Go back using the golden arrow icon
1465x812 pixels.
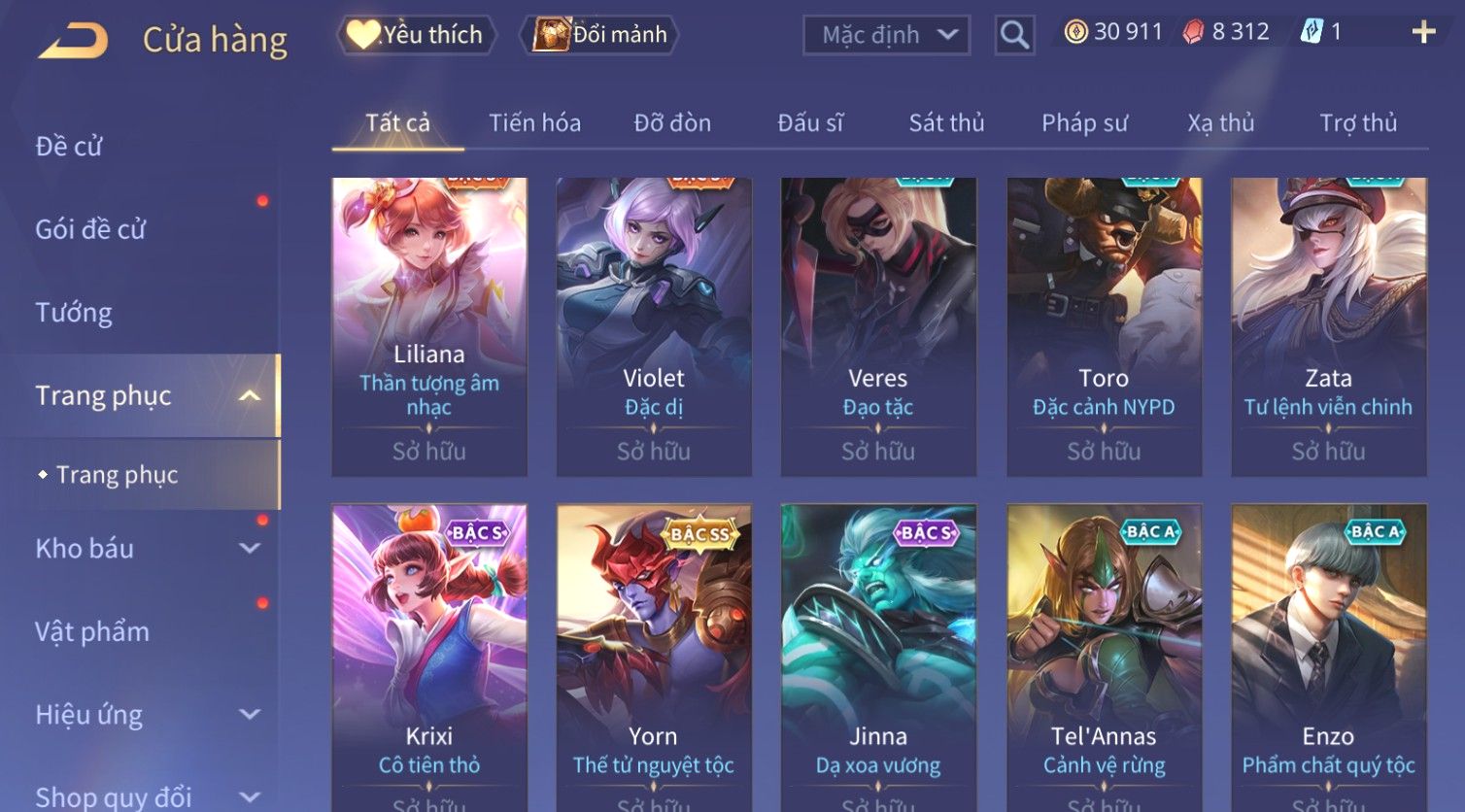[x=73, y=41]
